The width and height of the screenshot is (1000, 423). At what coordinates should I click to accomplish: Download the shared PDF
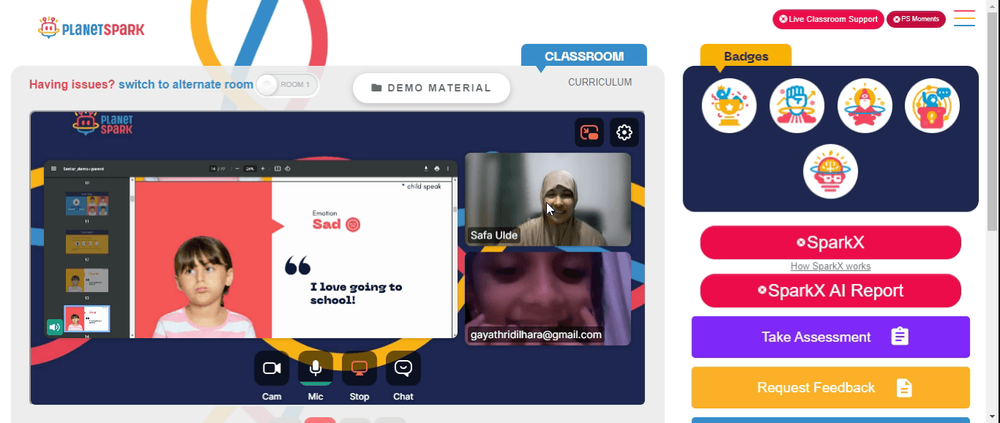click(x=426, y=169)
